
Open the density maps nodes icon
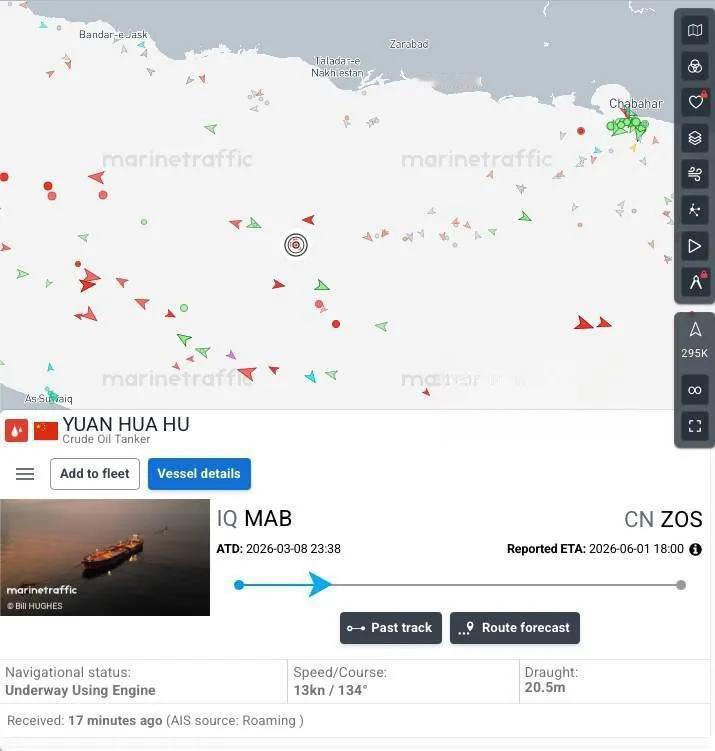tap(695, 210)
